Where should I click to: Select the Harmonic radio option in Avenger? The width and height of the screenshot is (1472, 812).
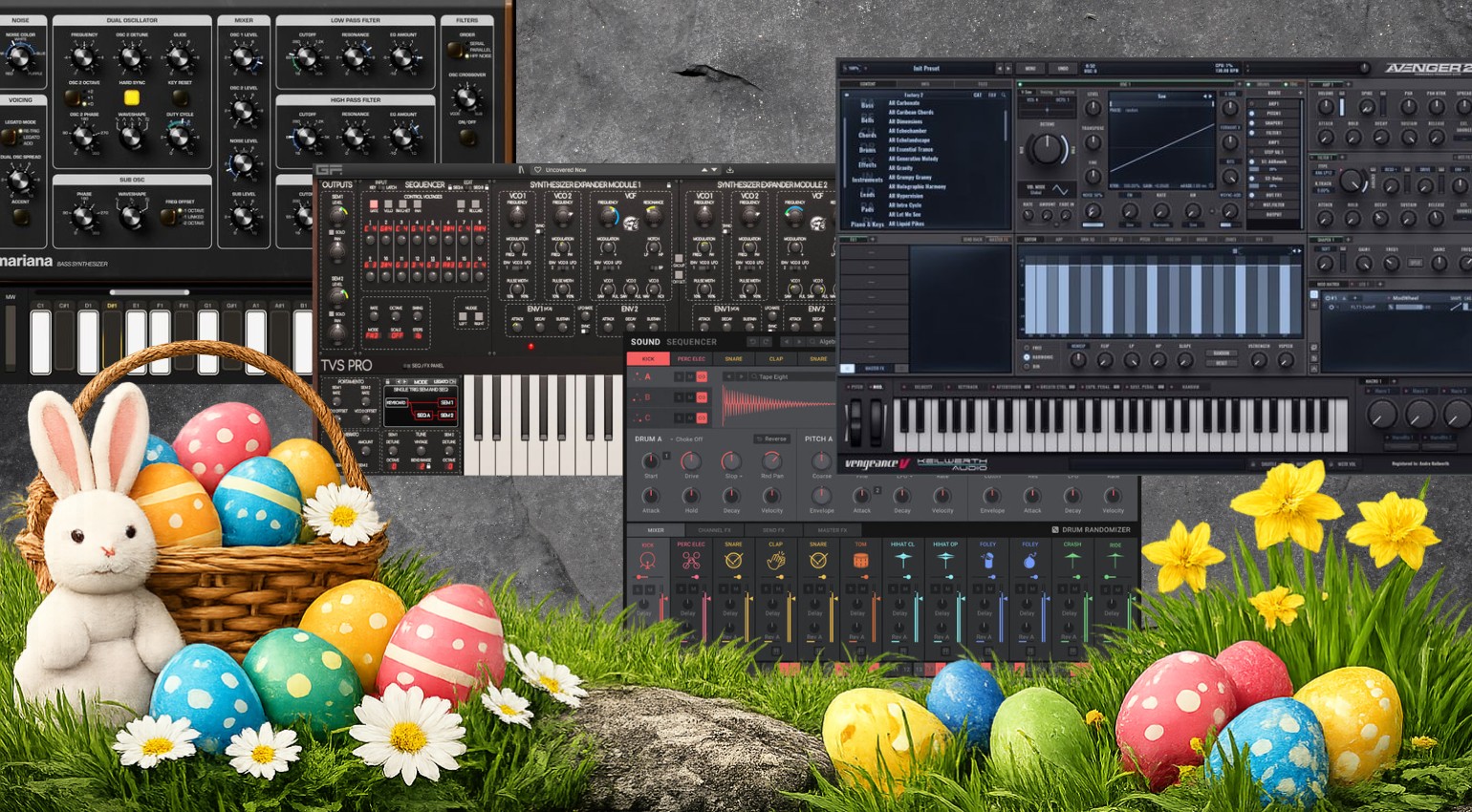coord(1027,357)
